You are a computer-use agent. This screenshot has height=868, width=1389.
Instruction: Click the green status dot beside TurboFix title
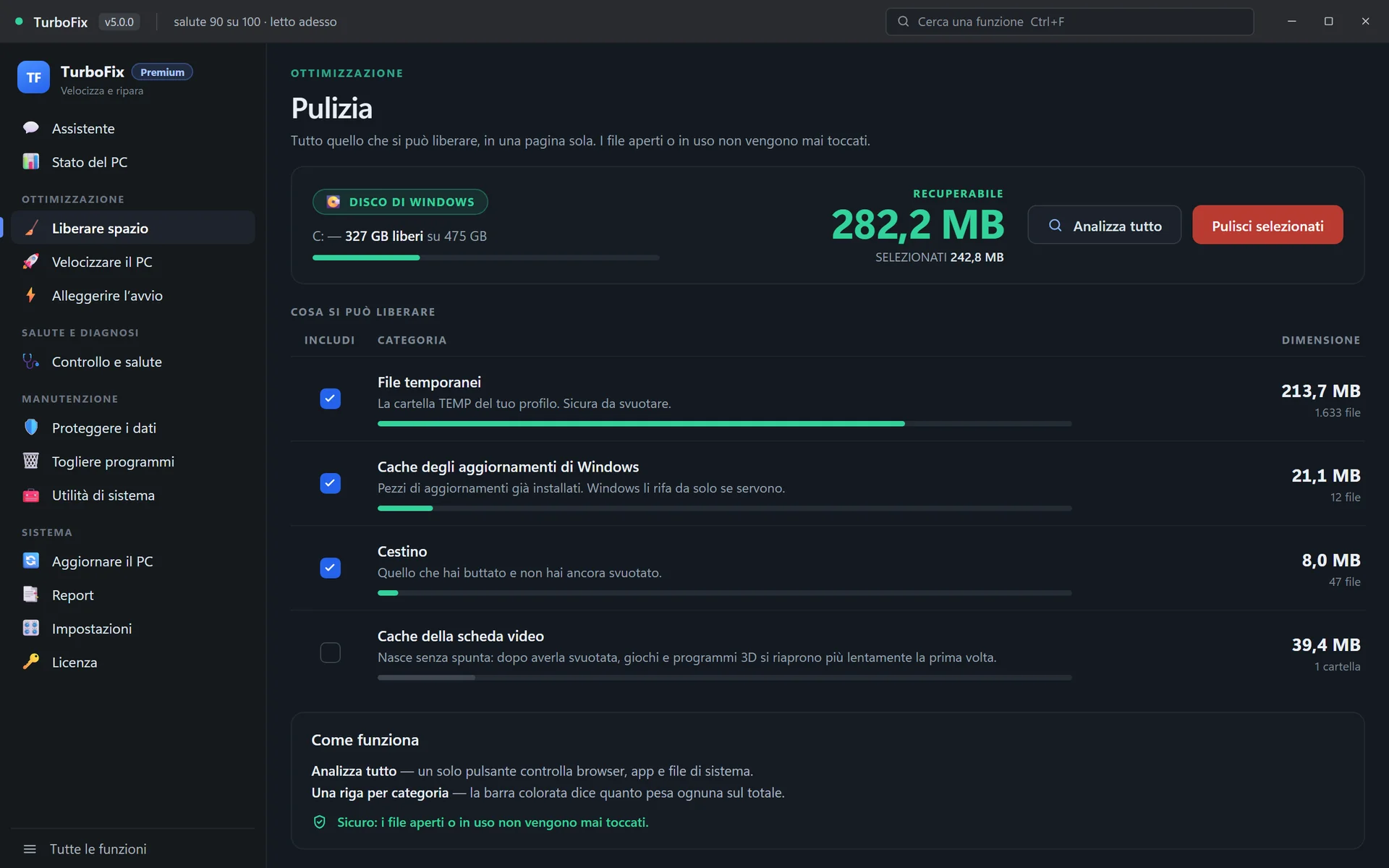coord(20,22)
